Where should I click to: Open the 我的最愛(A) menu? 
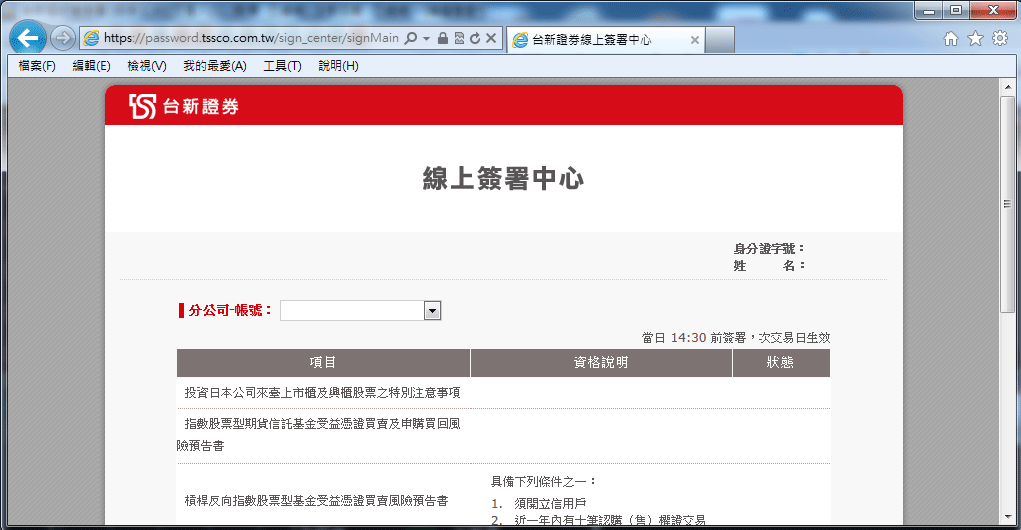[x=214, y=66]
